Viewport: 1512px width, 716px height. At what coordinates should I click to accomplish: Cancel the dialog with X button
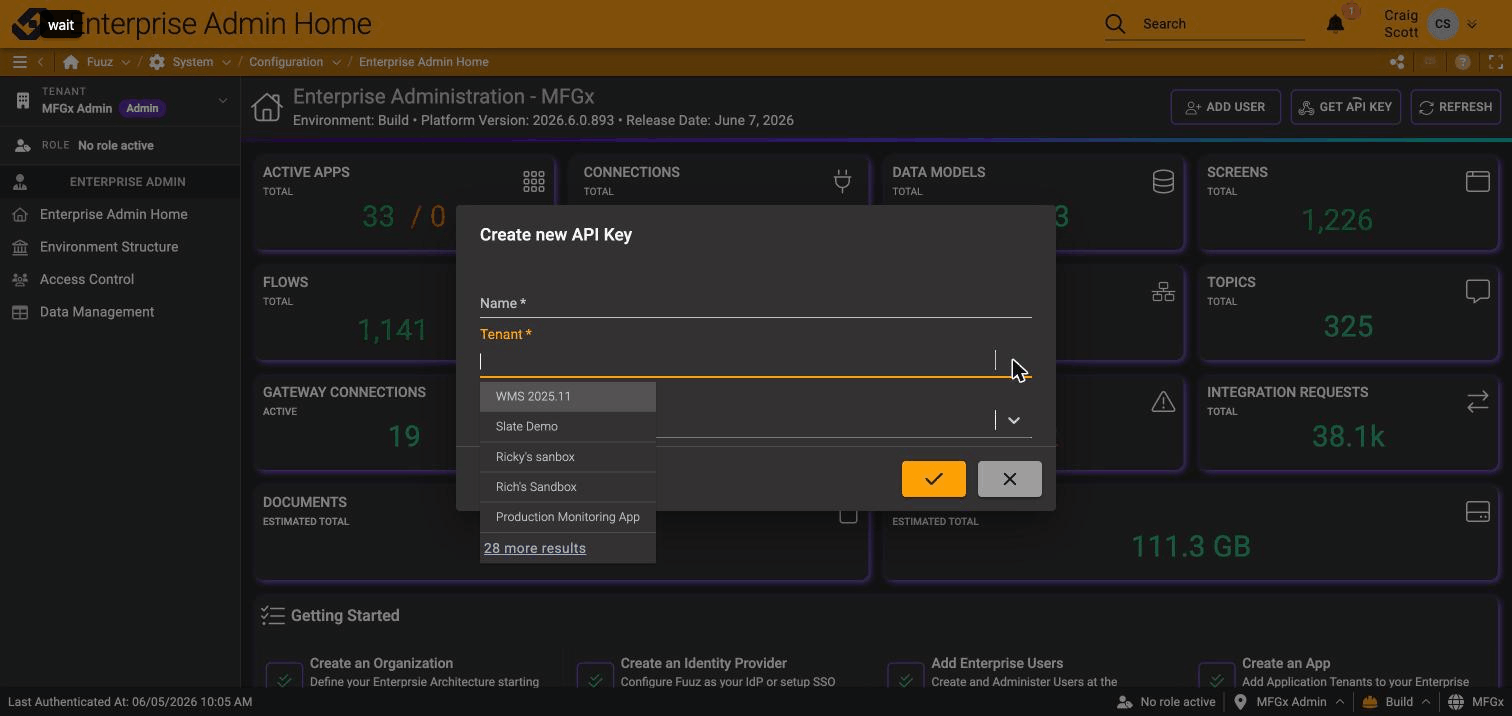tap(1010, 479)
